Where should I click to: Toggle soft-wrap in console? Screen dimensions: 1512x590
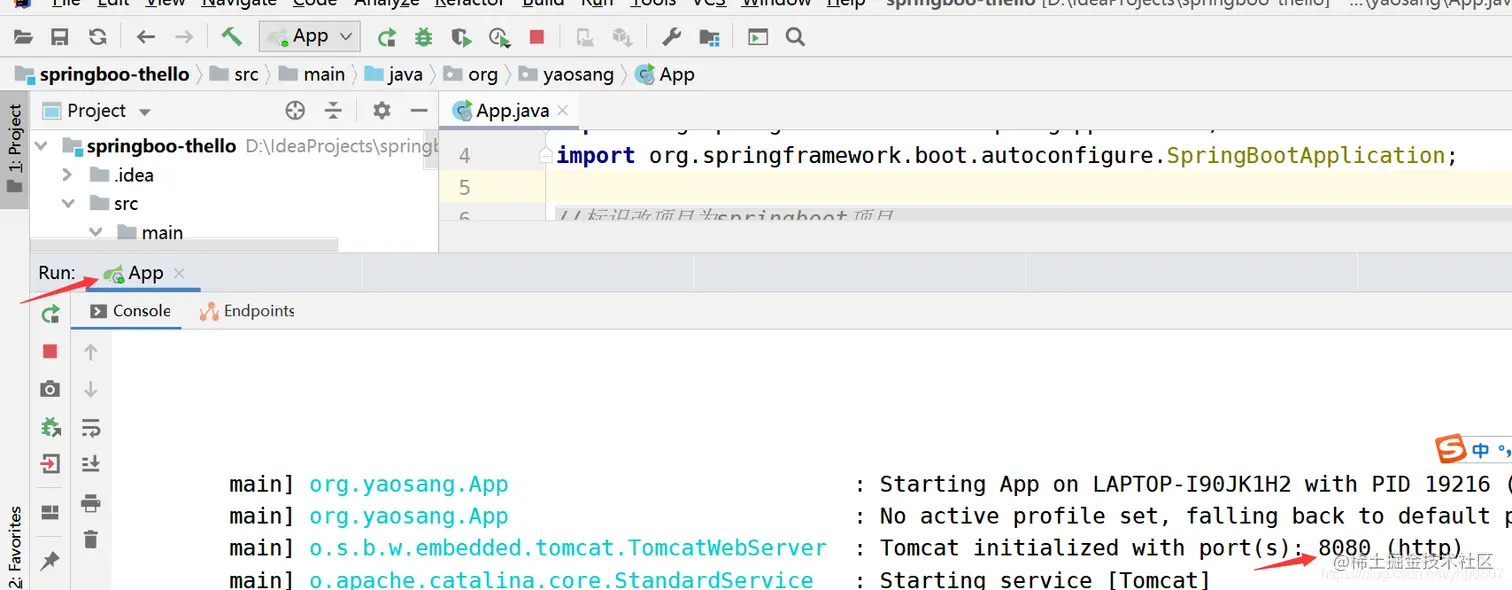[x=91, y=427]
